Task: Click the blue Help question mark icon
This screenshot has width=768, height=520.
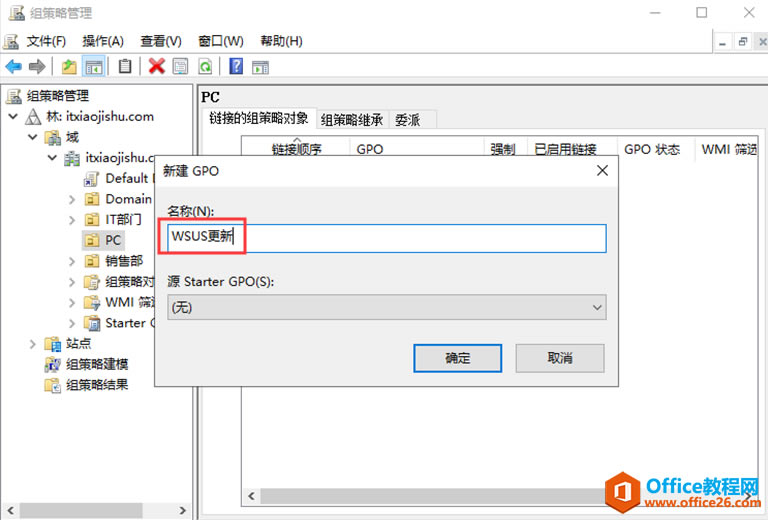Action: pyautogui.click(x=236, y=66)
